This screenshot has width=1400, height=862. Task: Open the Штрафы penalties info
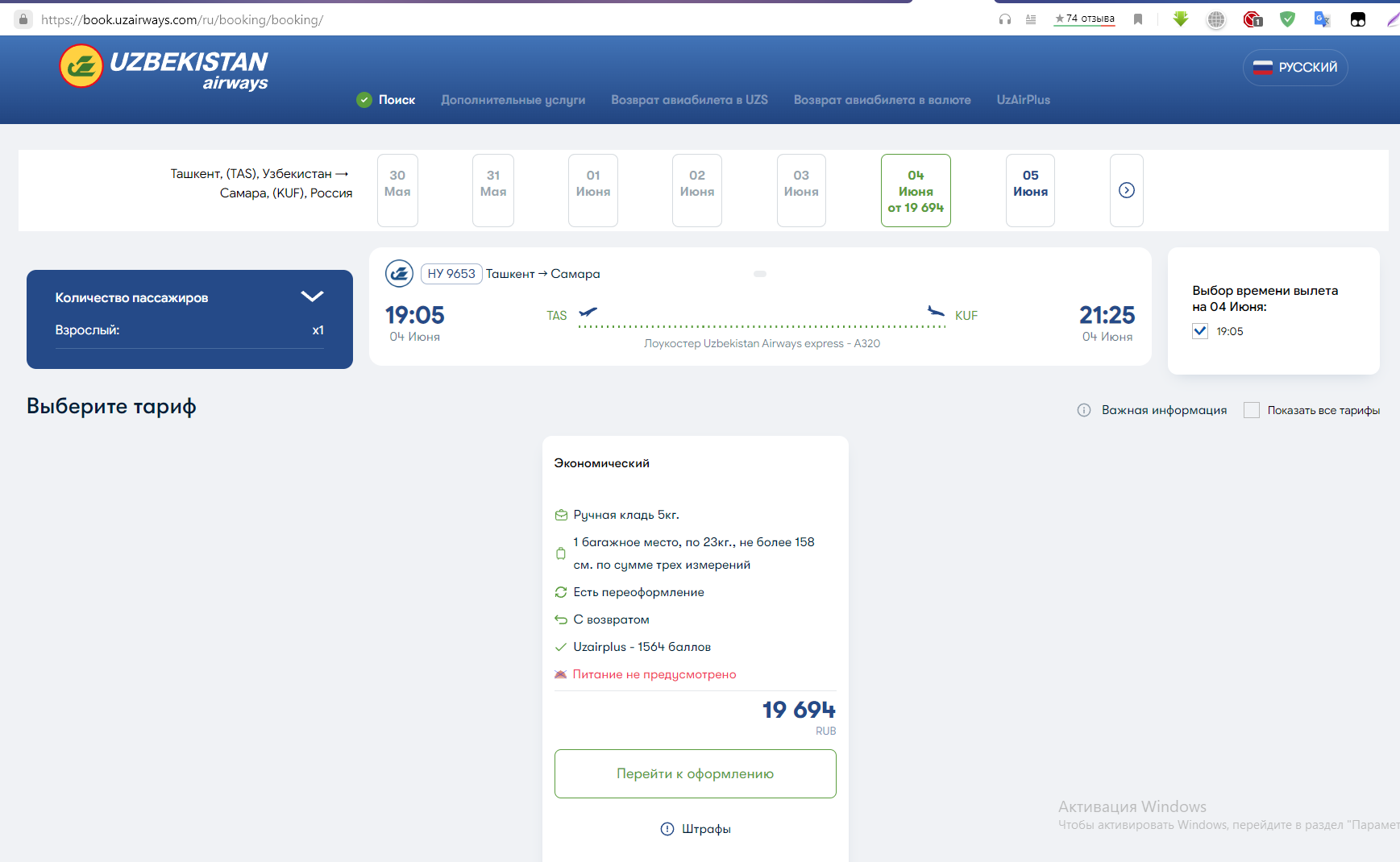(696, 829)
